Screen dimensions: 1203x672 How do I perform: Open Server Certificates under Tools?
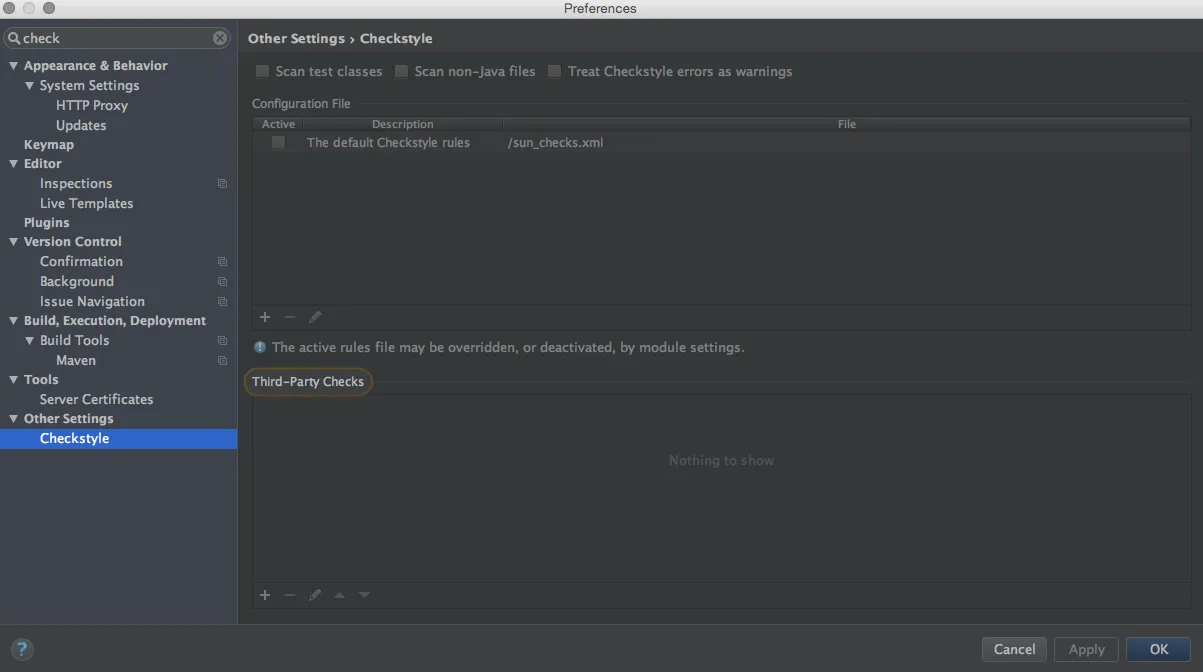point(97,399)
